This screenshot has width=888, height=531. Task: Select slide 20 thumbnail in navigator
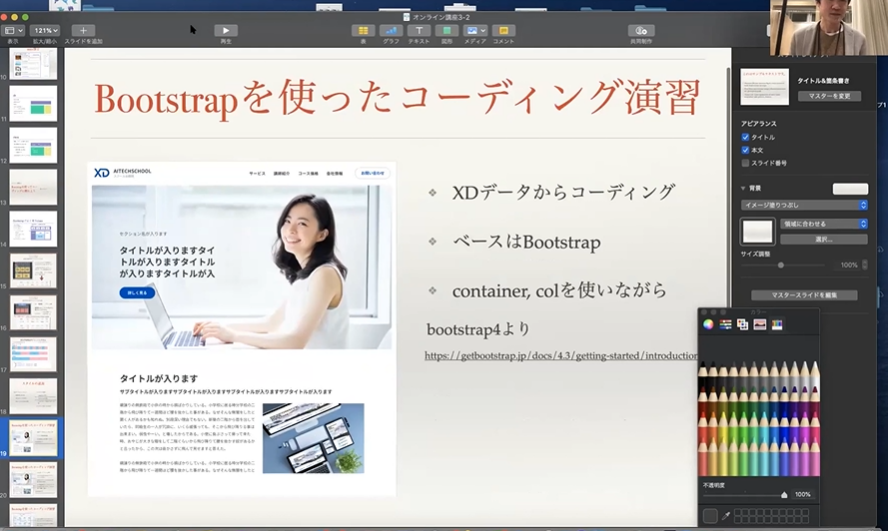[x=33, y=480]
